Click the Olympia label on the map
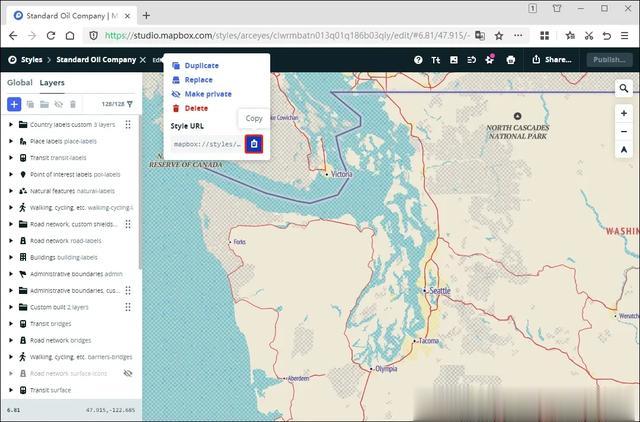The width and height of the screenshot is (640, 422). coord(386,369)
